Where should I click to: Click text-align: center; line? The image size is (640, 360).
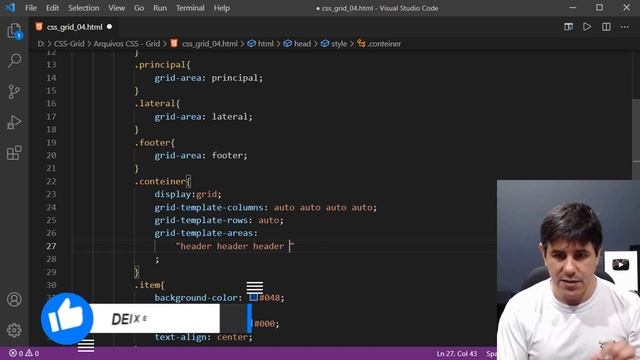pos(203,337)
